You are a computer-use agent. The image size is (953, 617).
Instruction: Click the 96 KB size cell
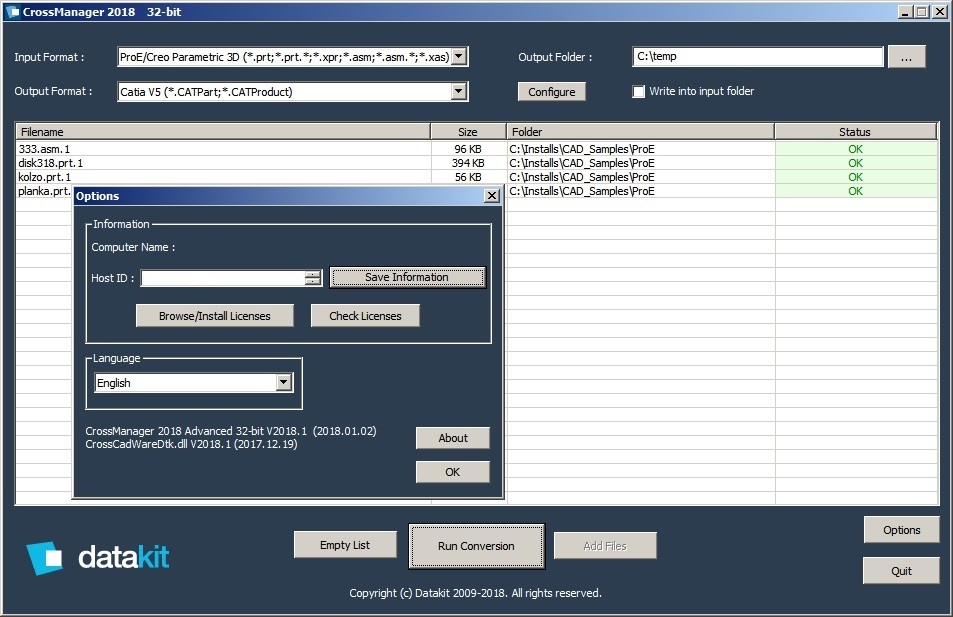(468, 149)
